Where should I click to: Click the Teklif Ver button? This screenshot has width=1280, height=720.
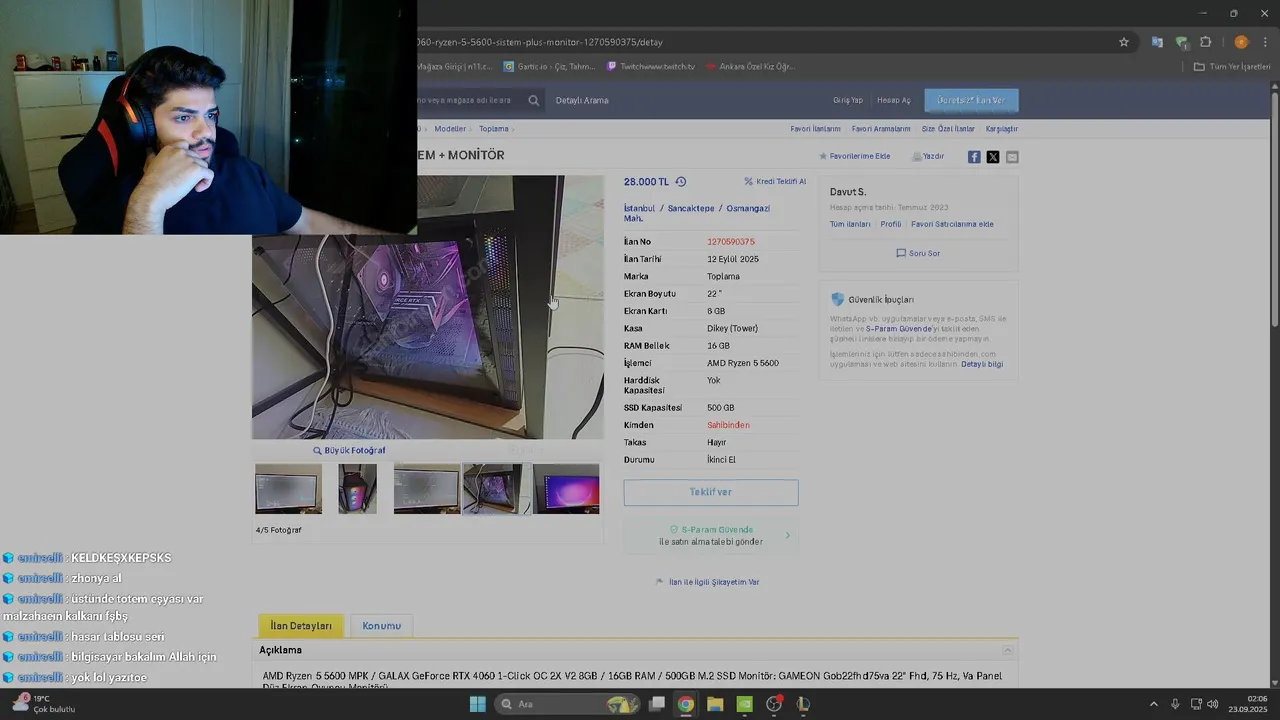click(x=711, y=492)
